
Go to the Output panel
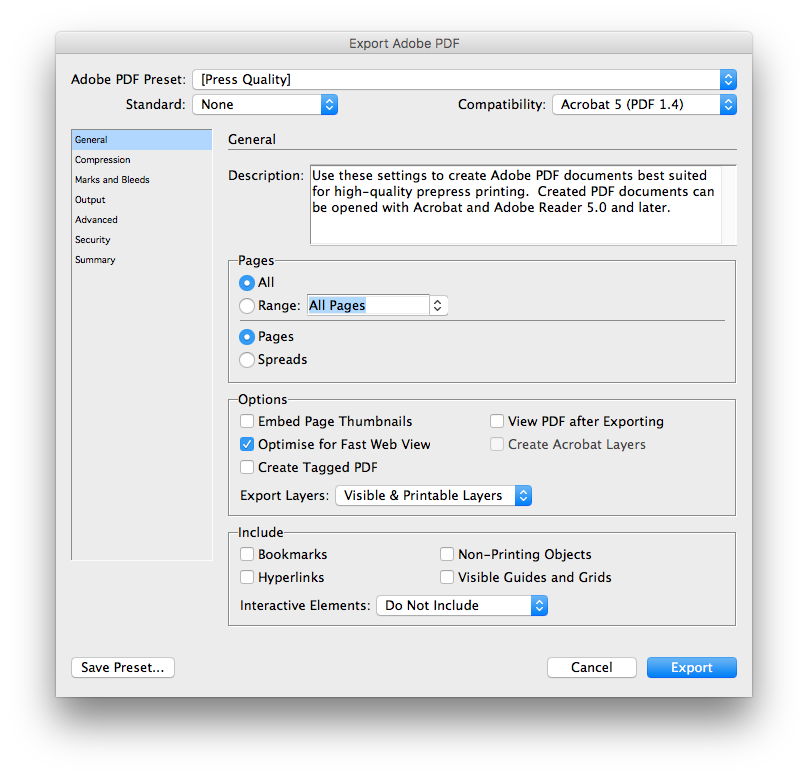pos(142,200)
